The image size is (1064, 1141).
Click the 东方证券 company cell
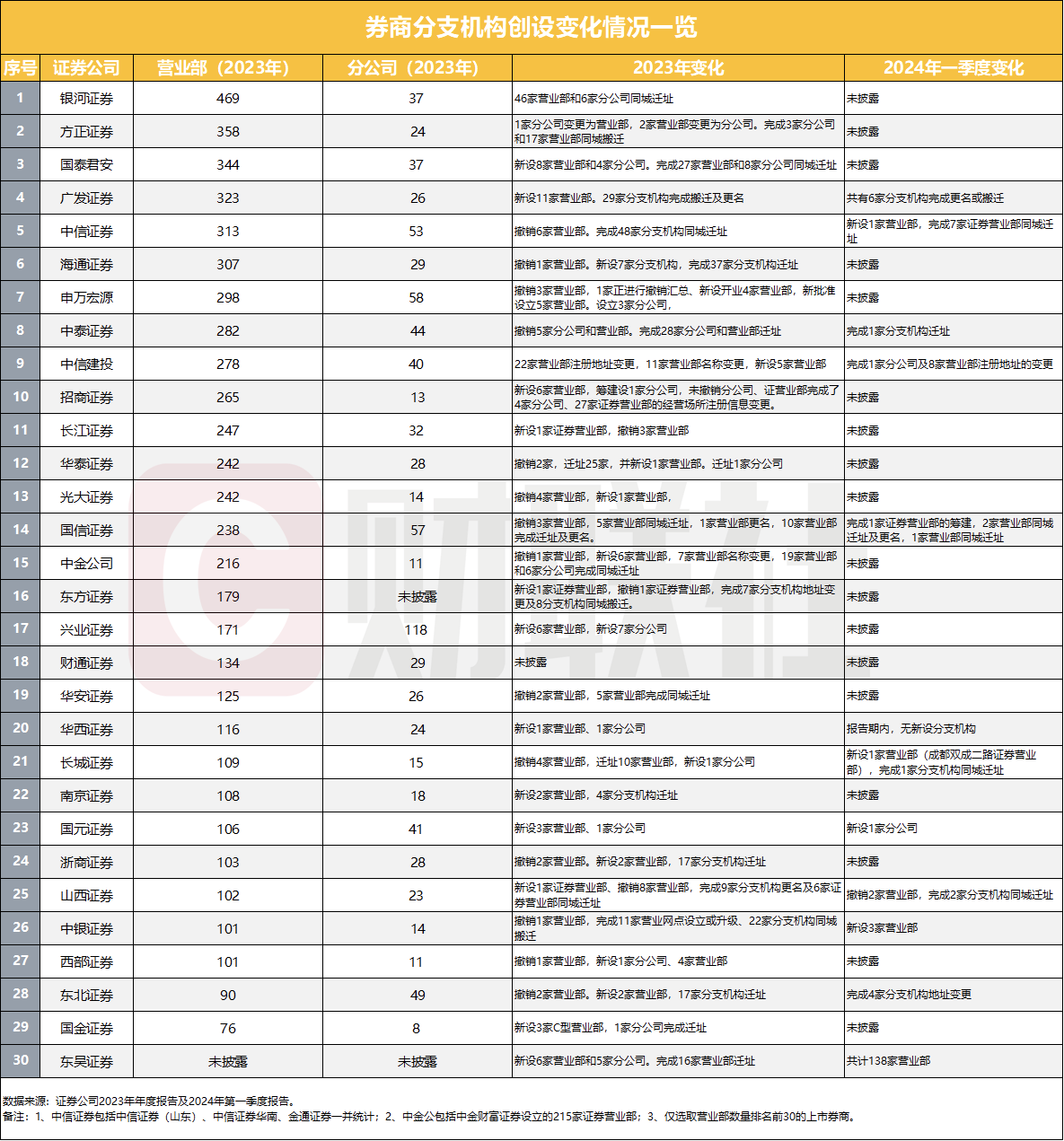tap(86, 597)
